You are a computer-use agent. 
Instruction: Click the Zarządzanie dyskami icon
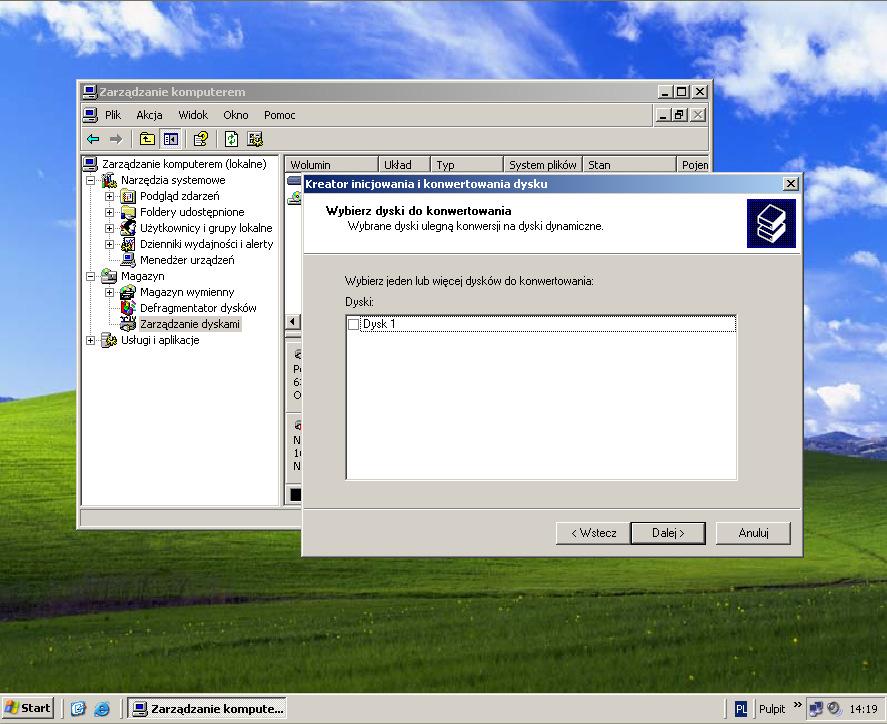(128, 324)
